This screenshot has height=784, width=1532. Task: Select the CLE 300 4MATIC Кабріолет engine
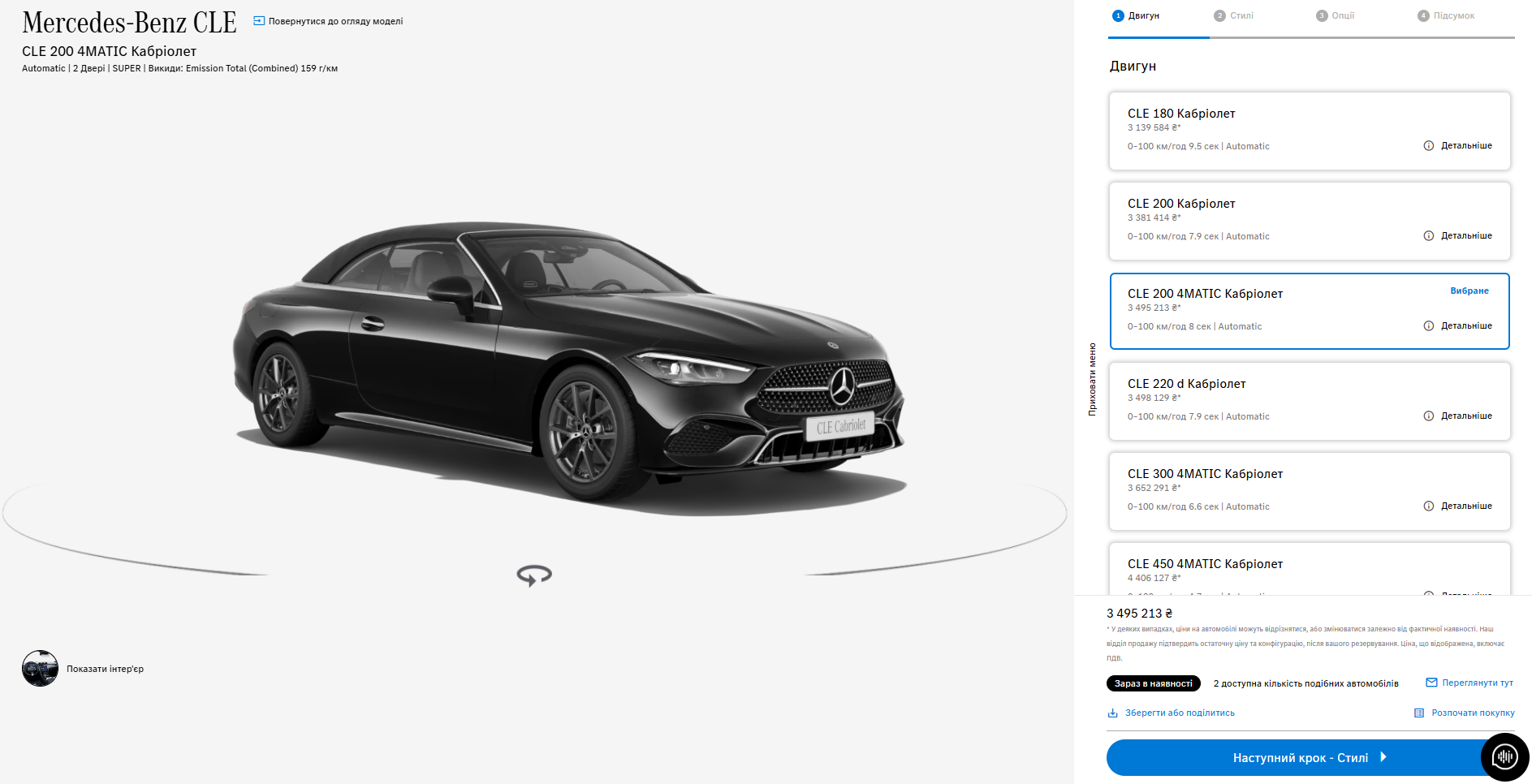tap(1310, 491)
